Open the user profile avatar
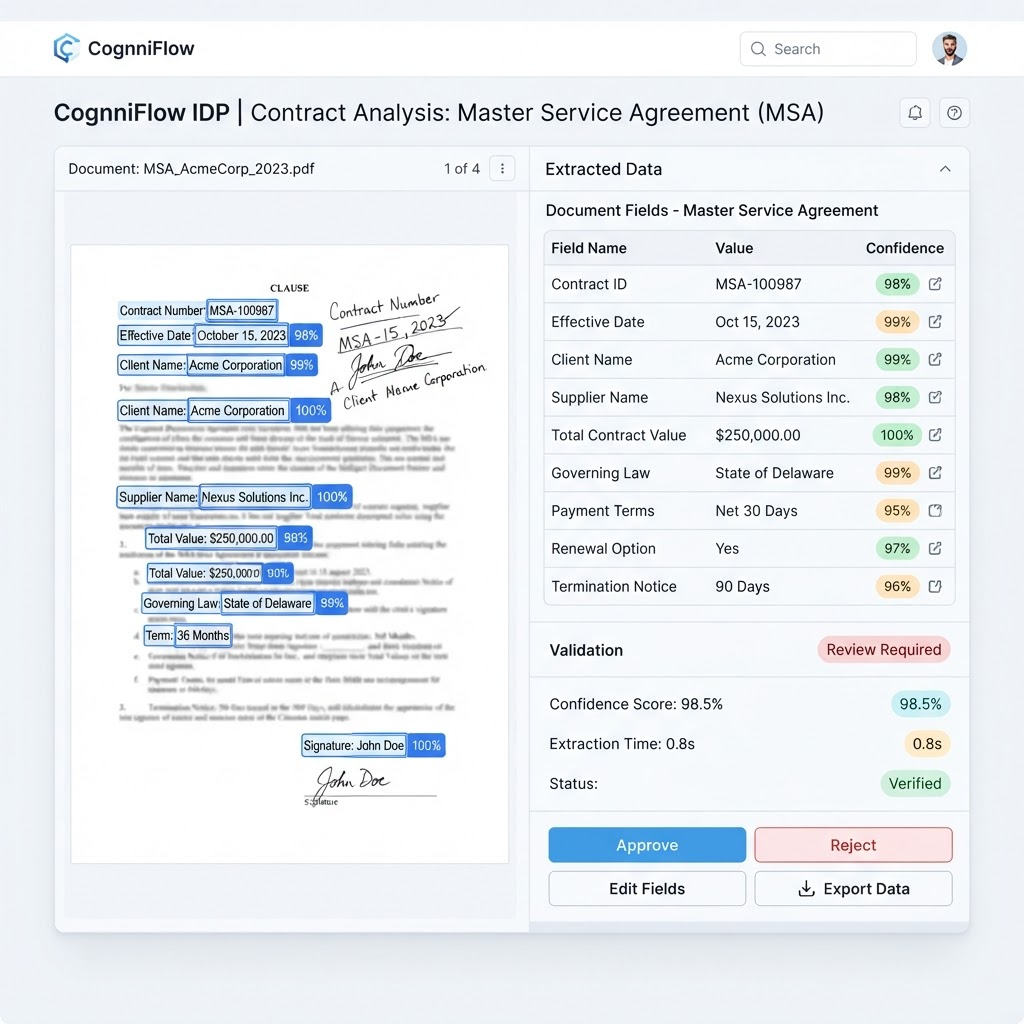The height and width of the screenshot is (1024, 1024). (x=949, y=49)
